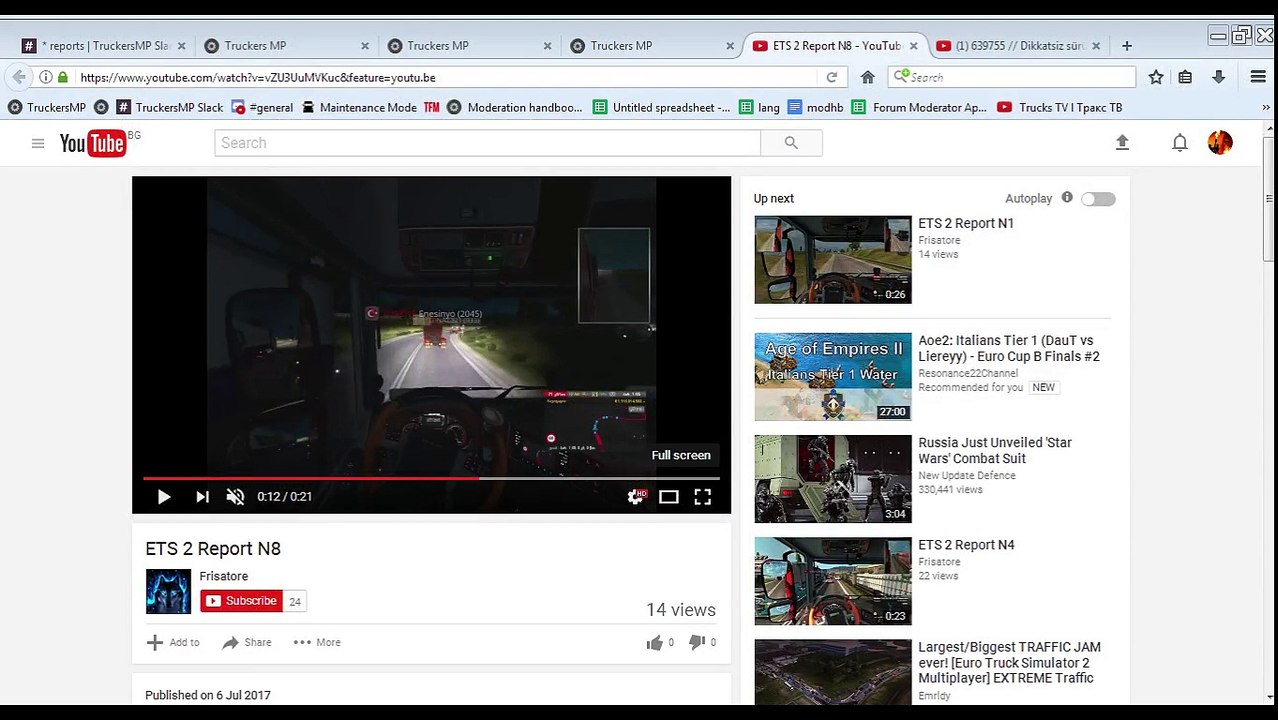The width and height of the screenshot is (1278, 720).
Task: Open browser home page
Action: pos(868,77)
